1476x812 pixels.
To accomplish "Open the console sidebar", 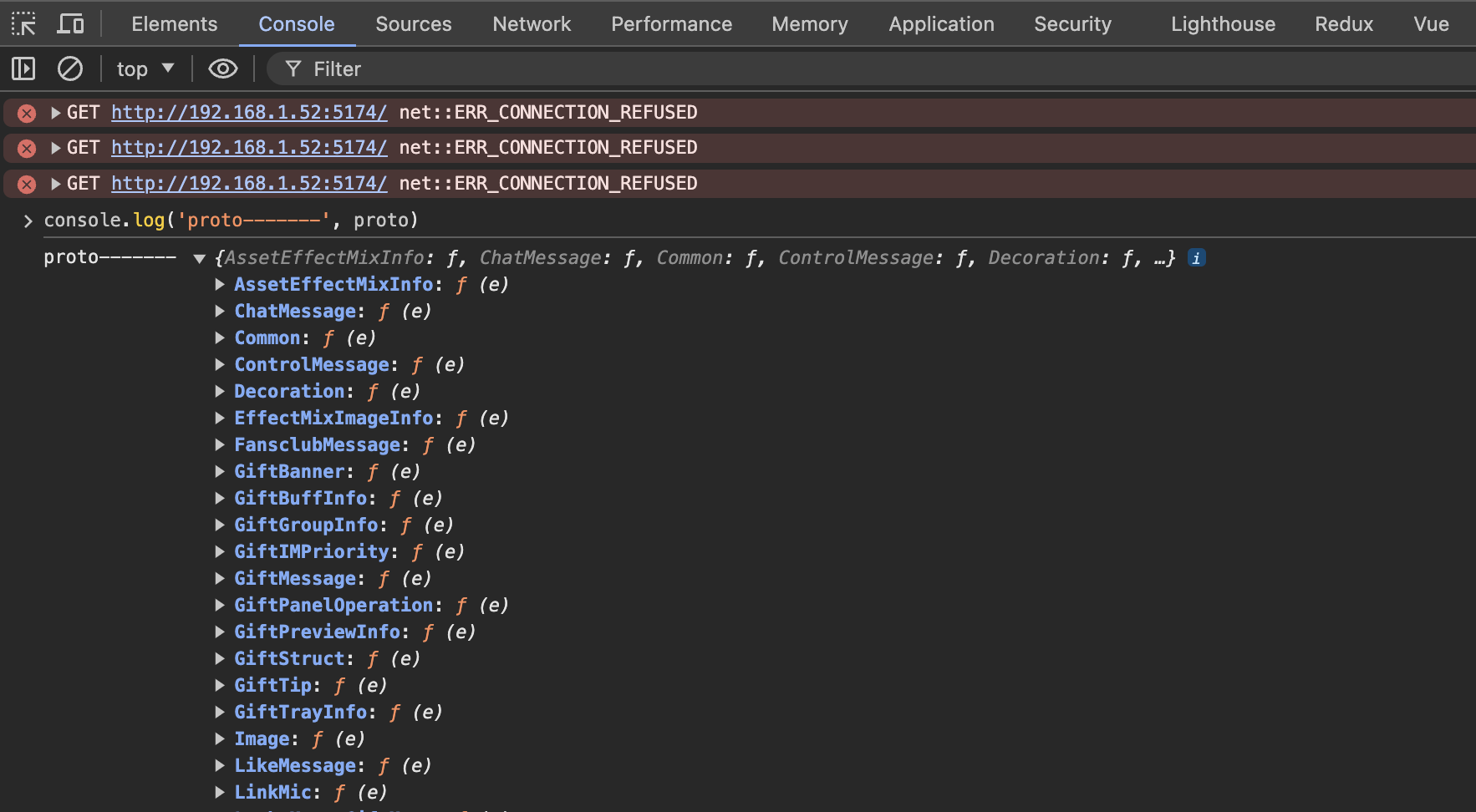I will pos(23,69).
